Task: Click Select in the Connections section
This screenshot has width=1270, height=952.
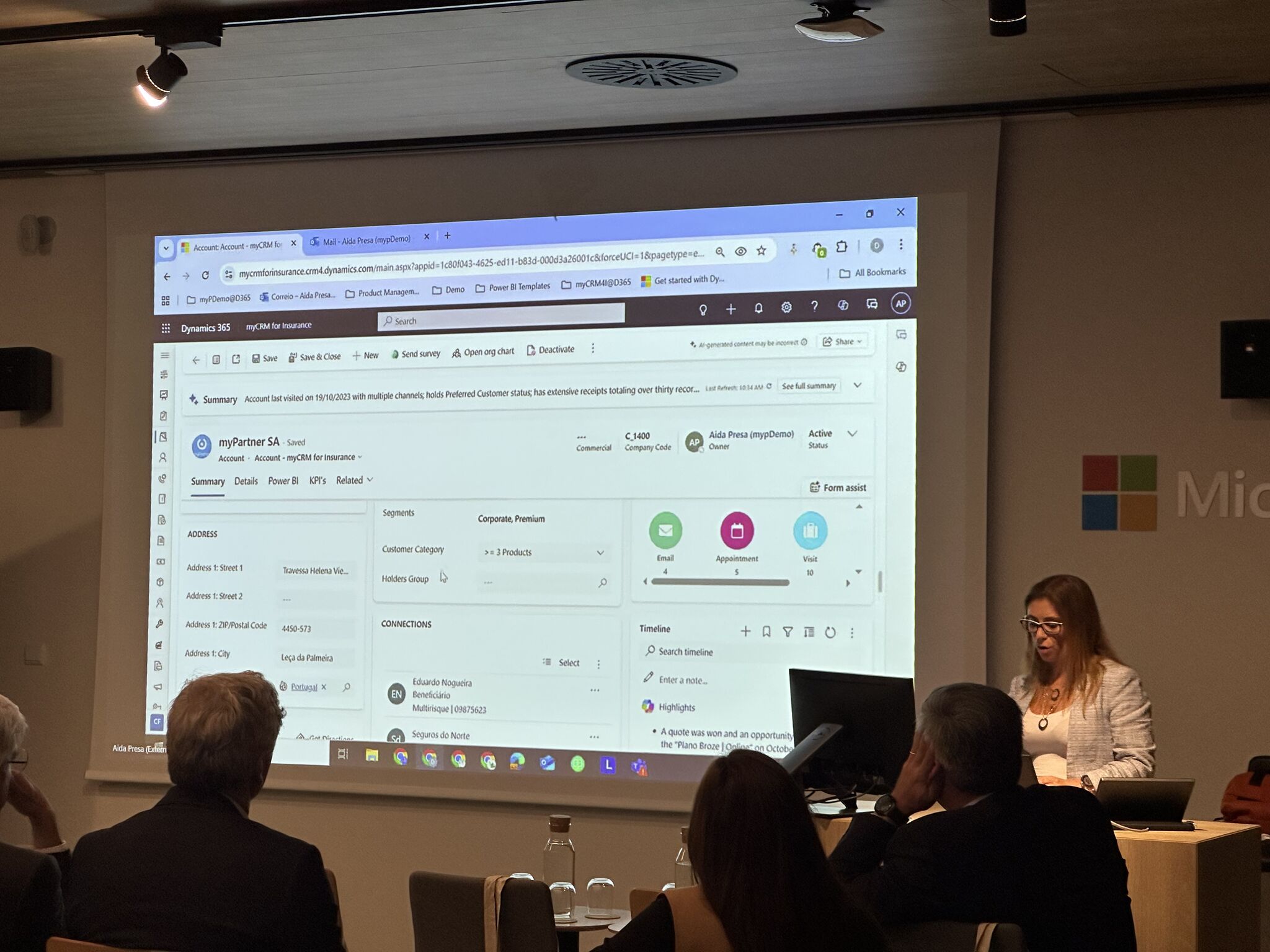Action: pos(562,663)
